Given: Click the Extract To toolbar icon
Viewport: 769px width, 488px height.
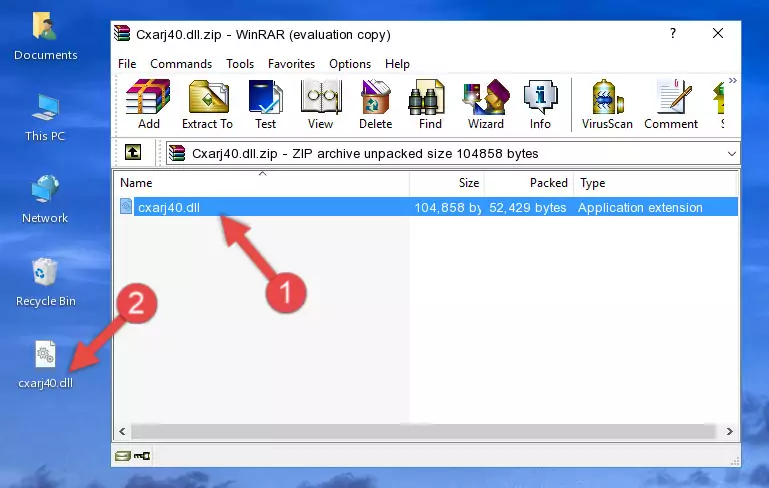Looking at the screenshot, I should [207, 104].
